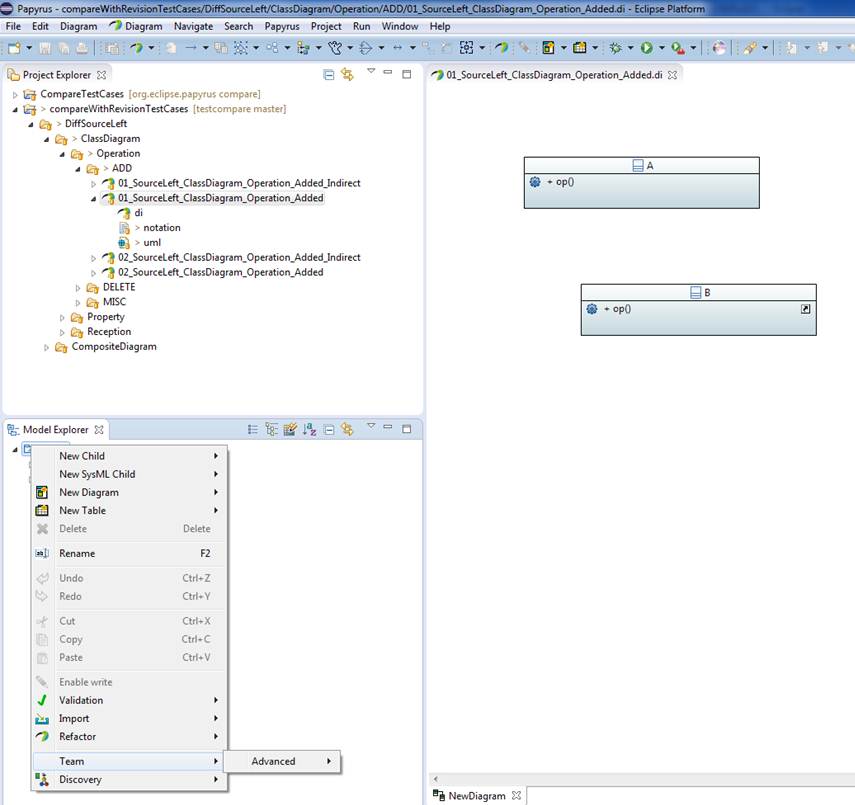
Task: Choose Import in context menu
Action: pyautogui.click(x=129, y=719)
